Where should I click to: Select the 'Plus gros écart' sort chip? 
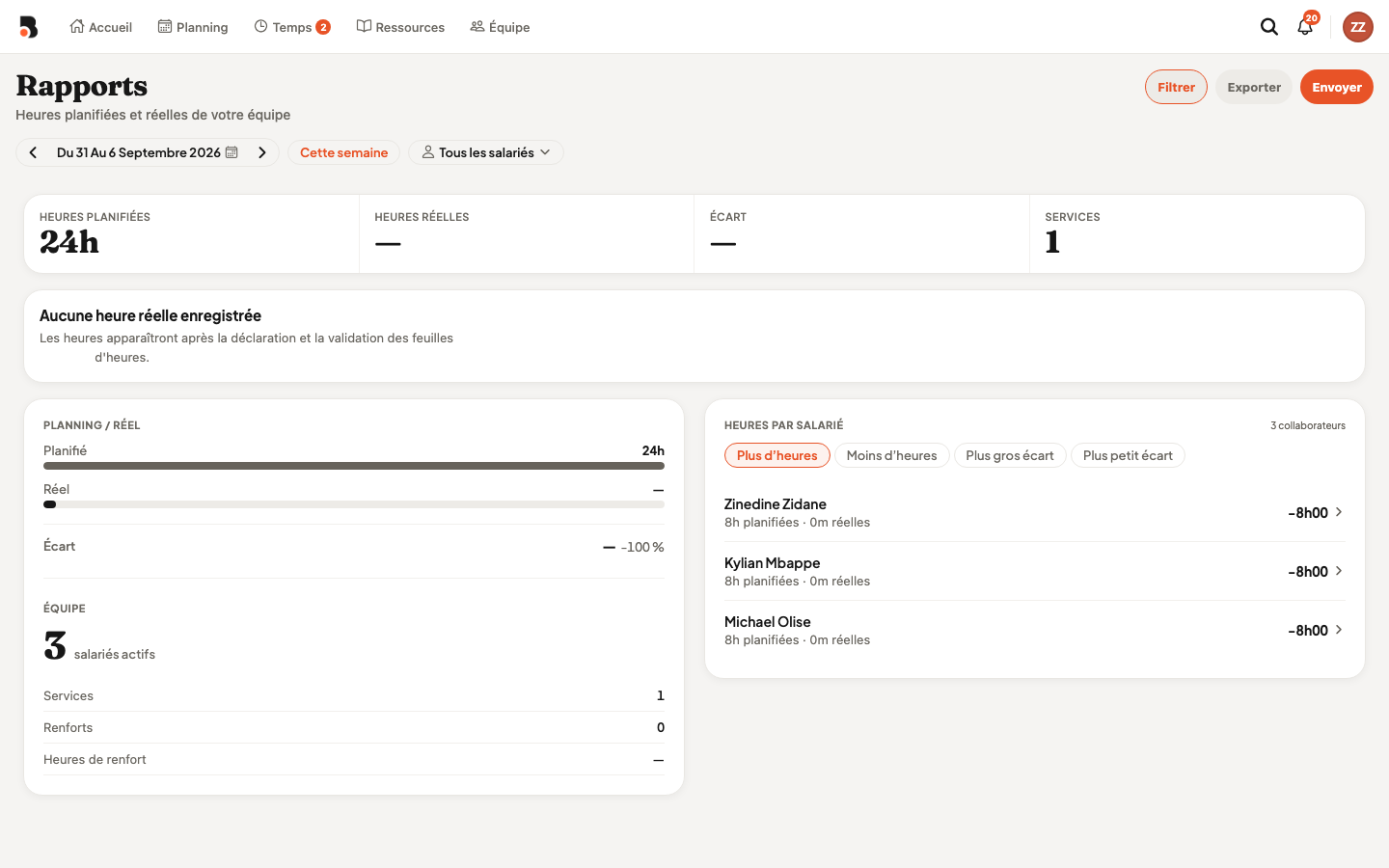[1010, 455]
